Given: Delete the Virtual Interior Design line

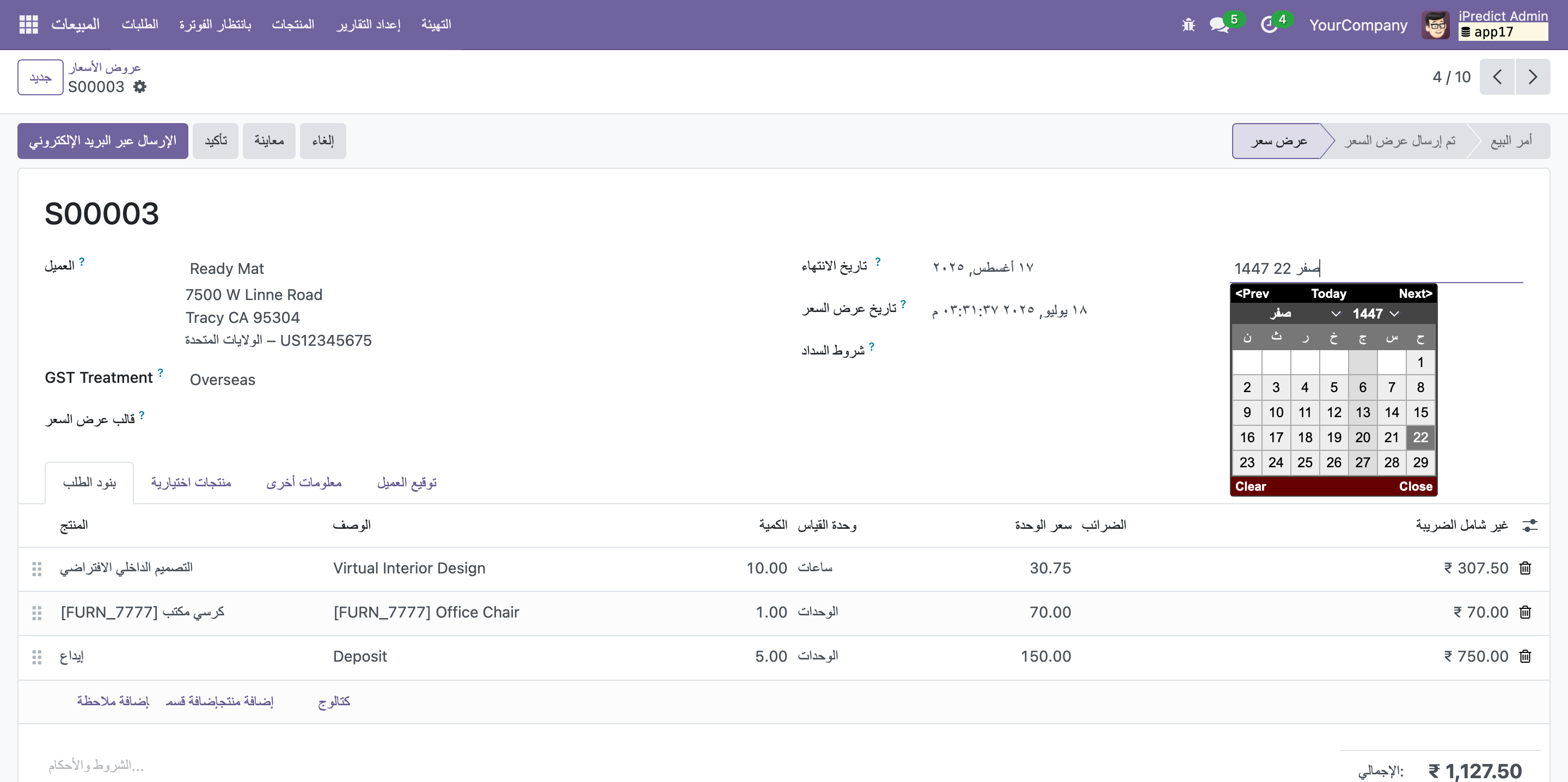Looking at the screenshot, I should coord(1525,567).
